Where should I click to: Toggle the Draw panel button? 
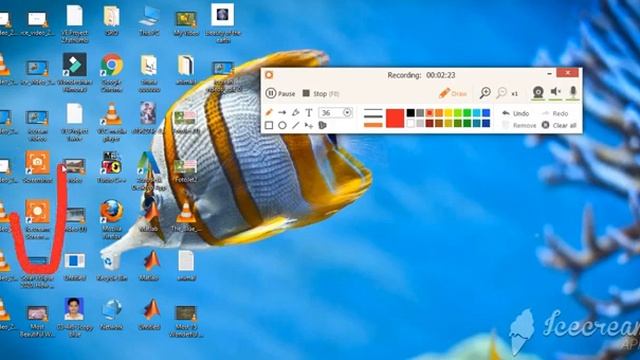tap(453, 93)
